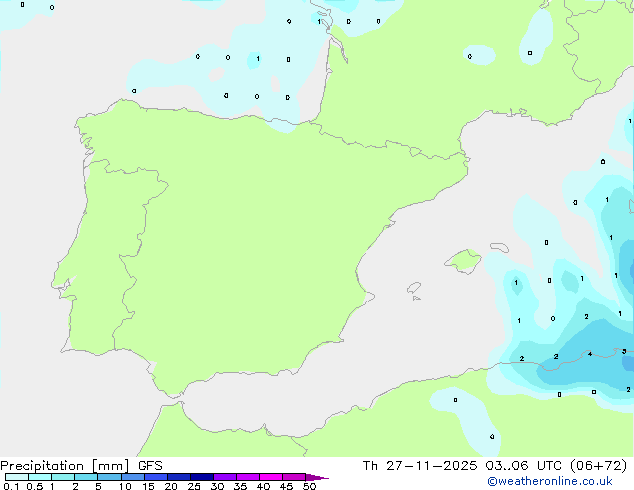Viewport: 634px width, 490px height.
Task: Click the "20" legend scale label
Action: tap(171, 486)
